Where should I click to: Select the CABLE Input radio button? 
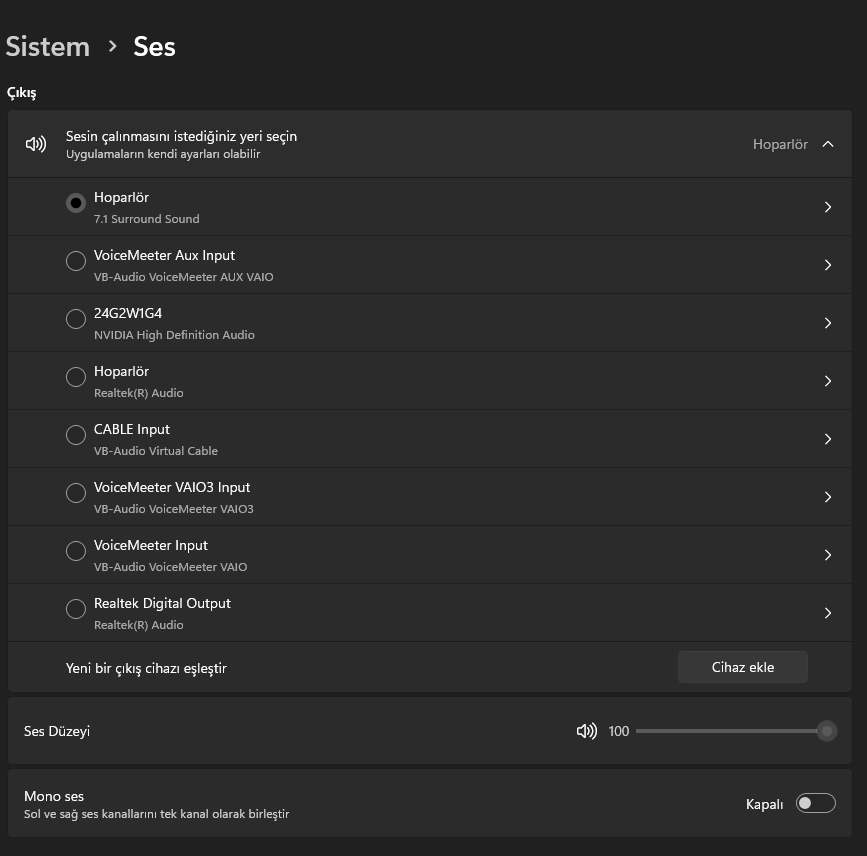75,435
